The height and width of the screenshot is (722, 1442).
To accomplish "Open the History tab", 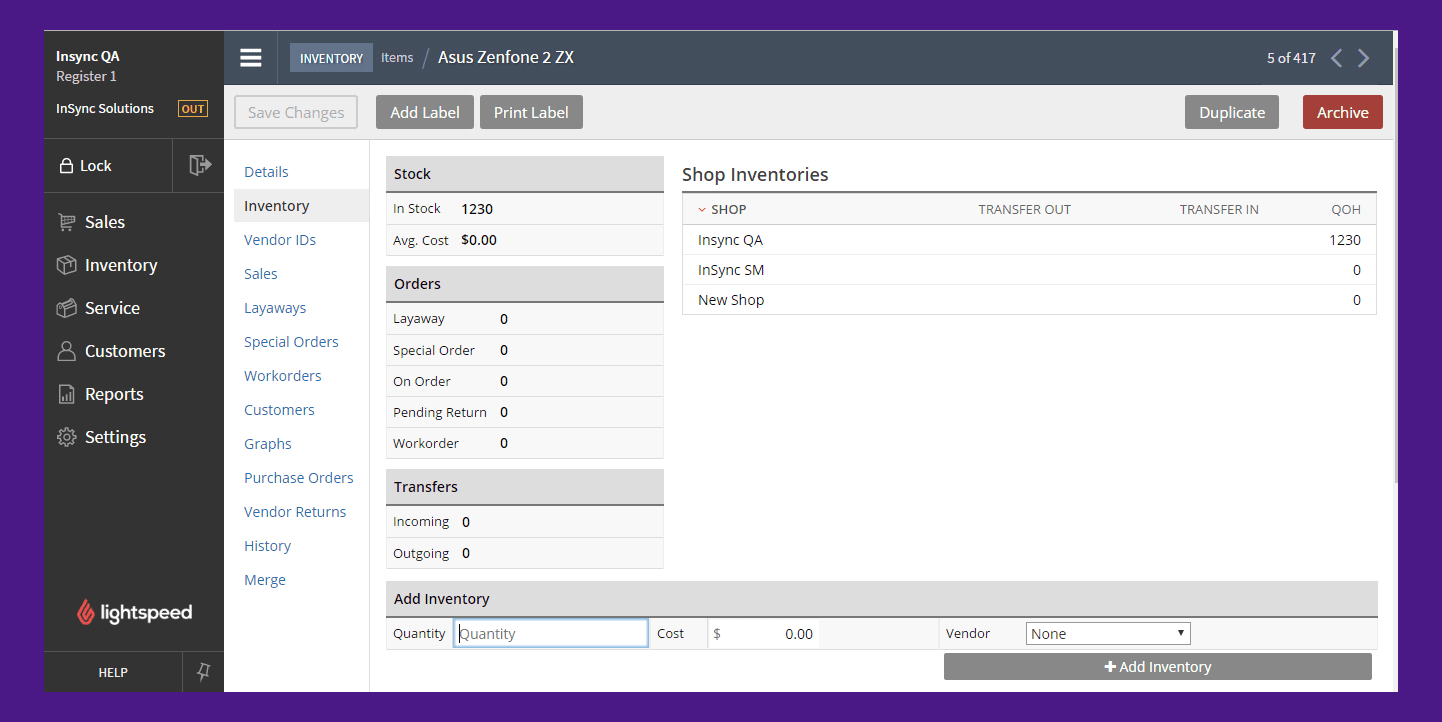I will (267, 546).
